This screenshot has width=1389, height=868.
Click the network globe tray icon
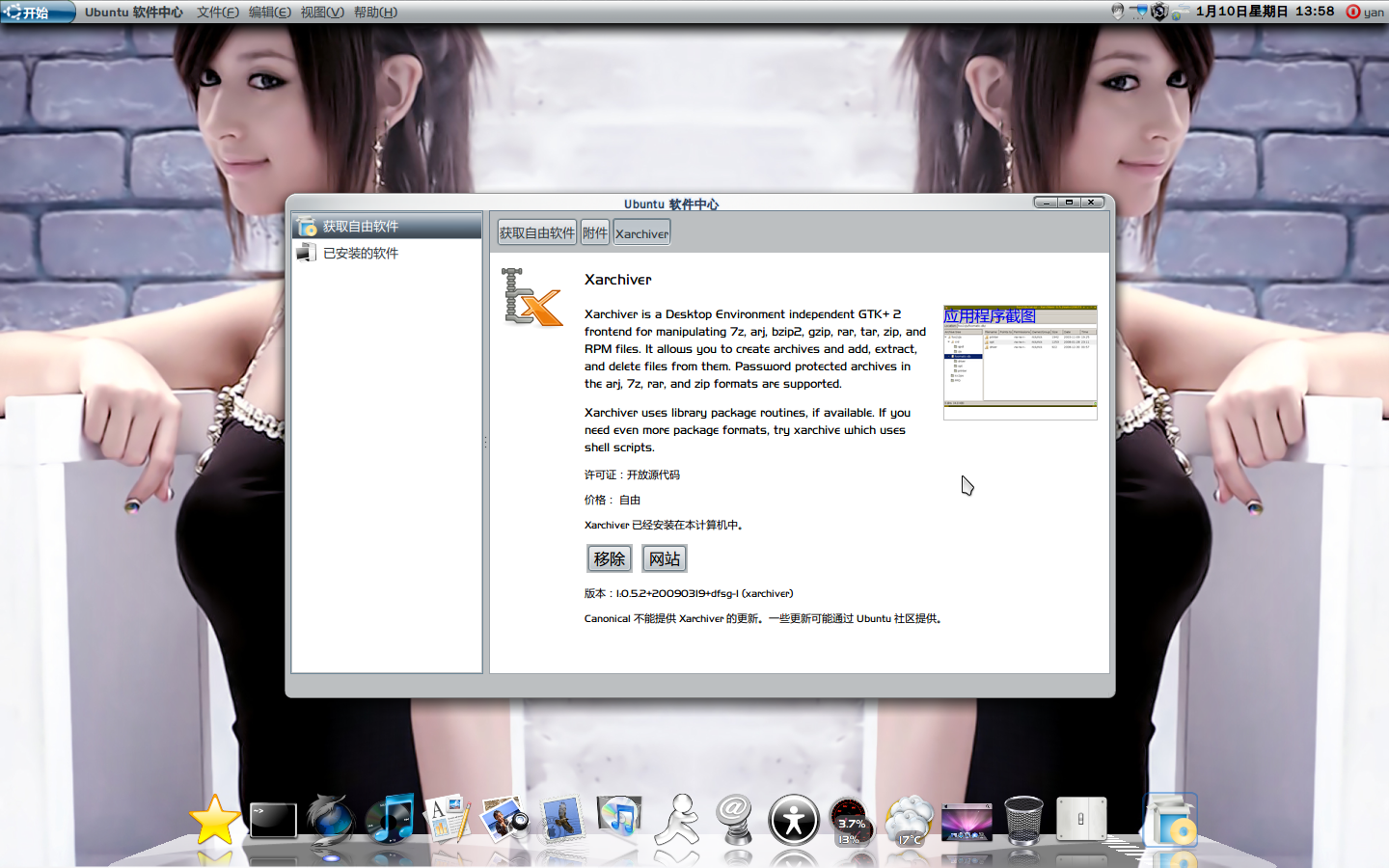(1180, 13)
